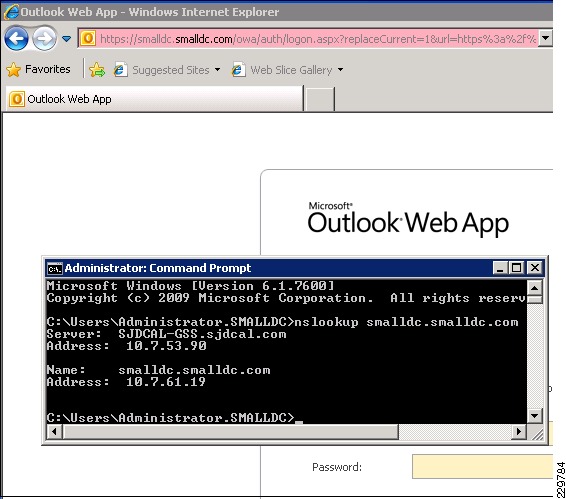Maximize the Command Prompt window
The width and height of the screenshot is (566, 499).
click(x=517, y=268)
